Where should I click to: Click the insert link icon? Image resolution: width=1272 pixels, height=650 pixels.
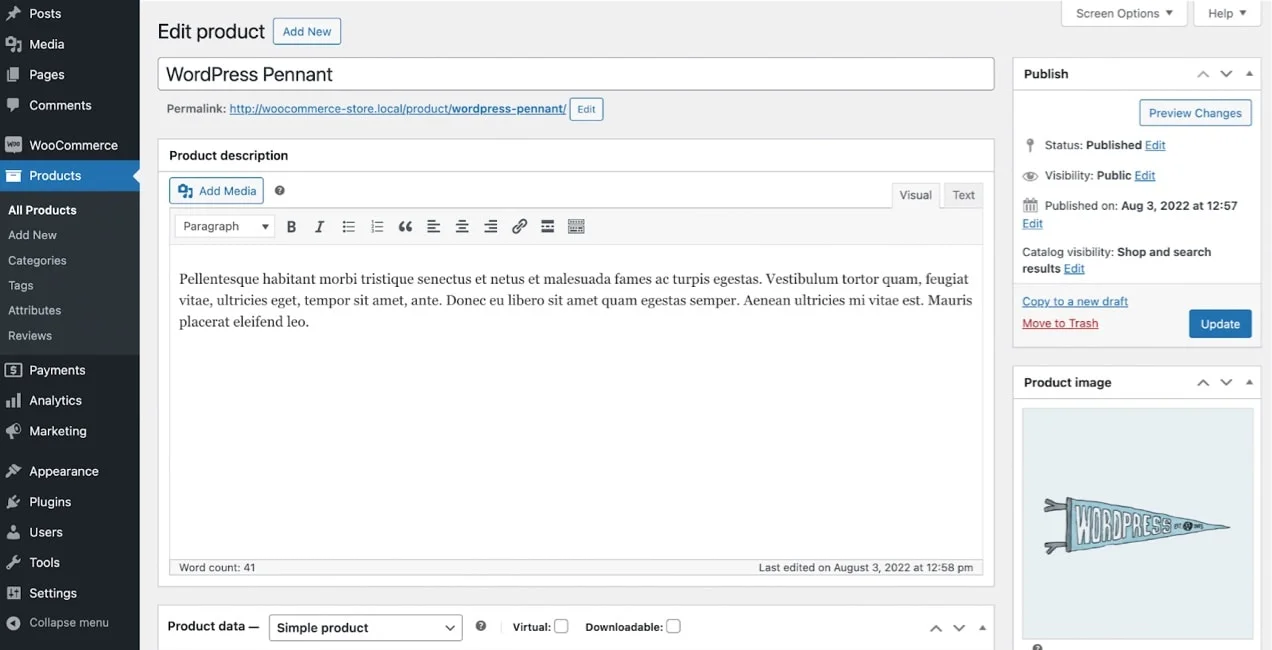coord(519,227)
